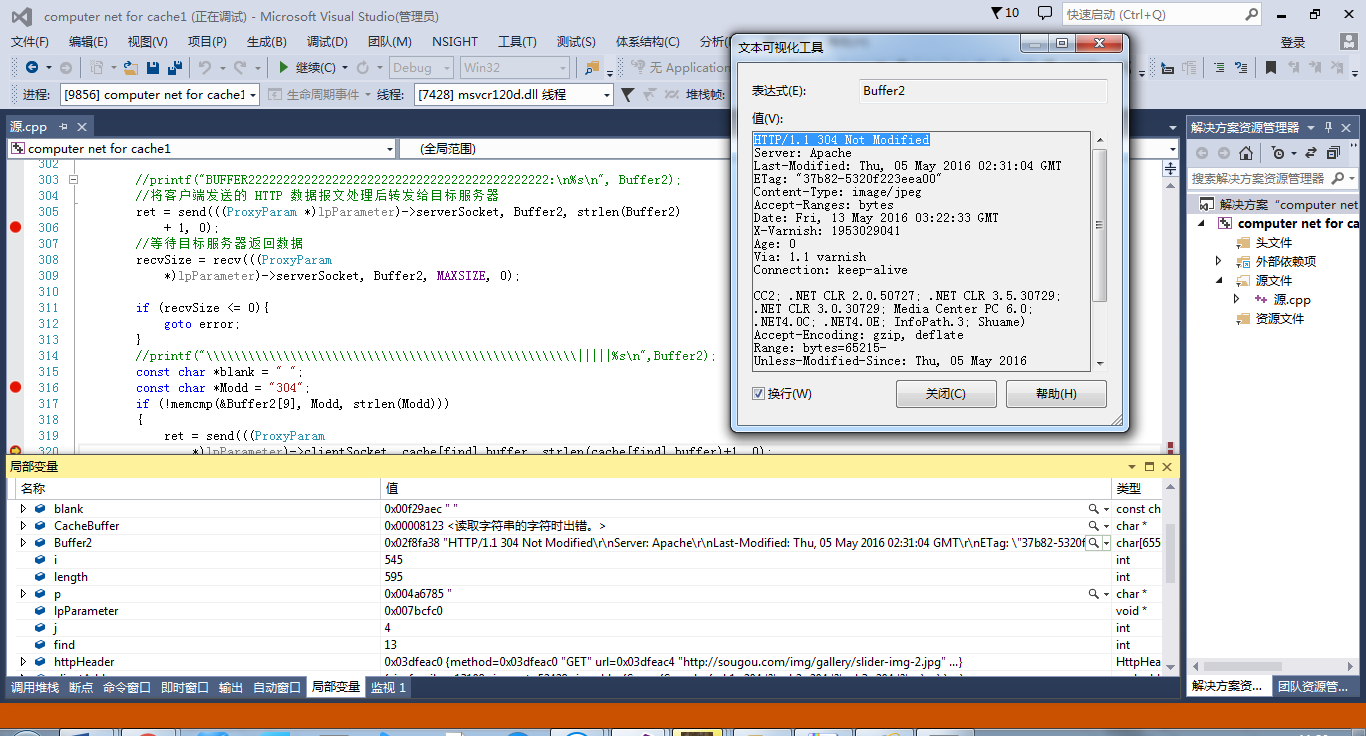Screen dimensions: 1366x736
Task: Switch to the 断点 tab
Action: [81, 687]
